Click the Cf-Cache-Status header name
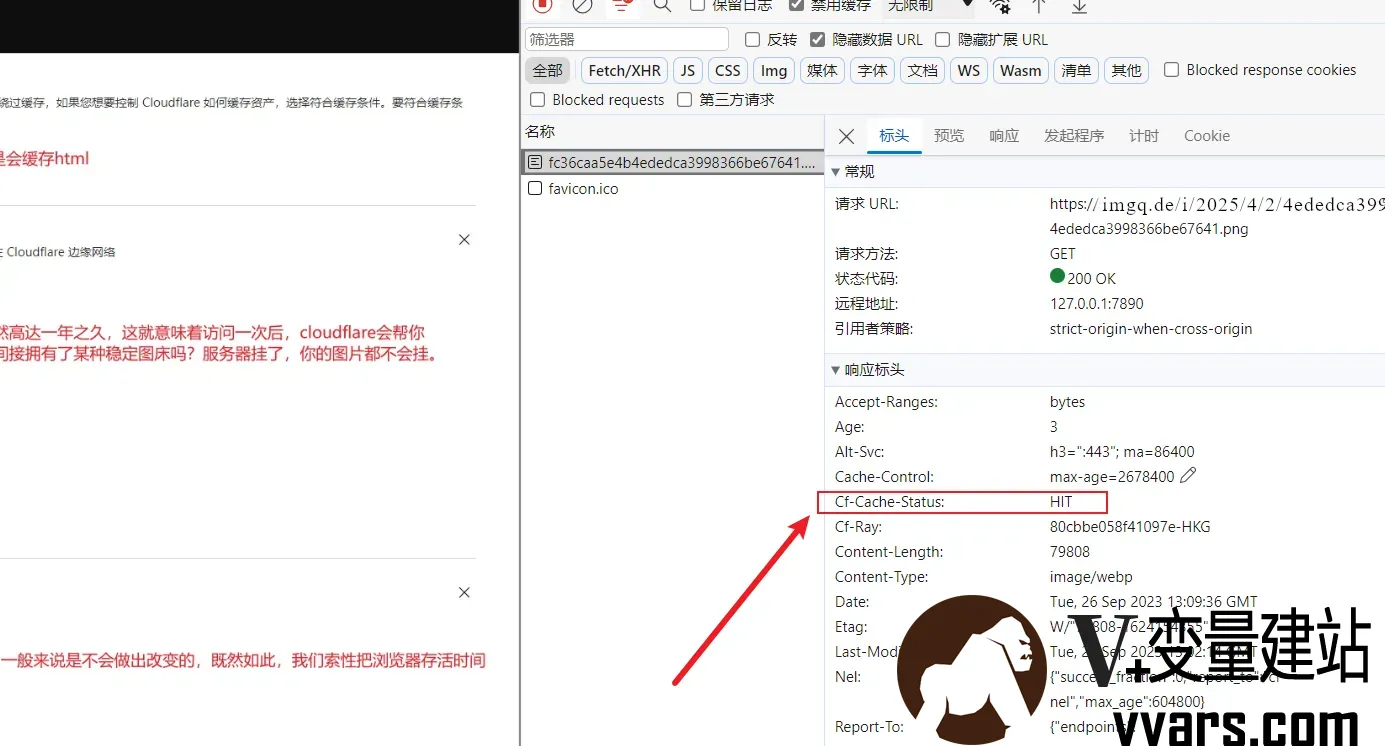The image size is (1385, 746). point(890,502)
